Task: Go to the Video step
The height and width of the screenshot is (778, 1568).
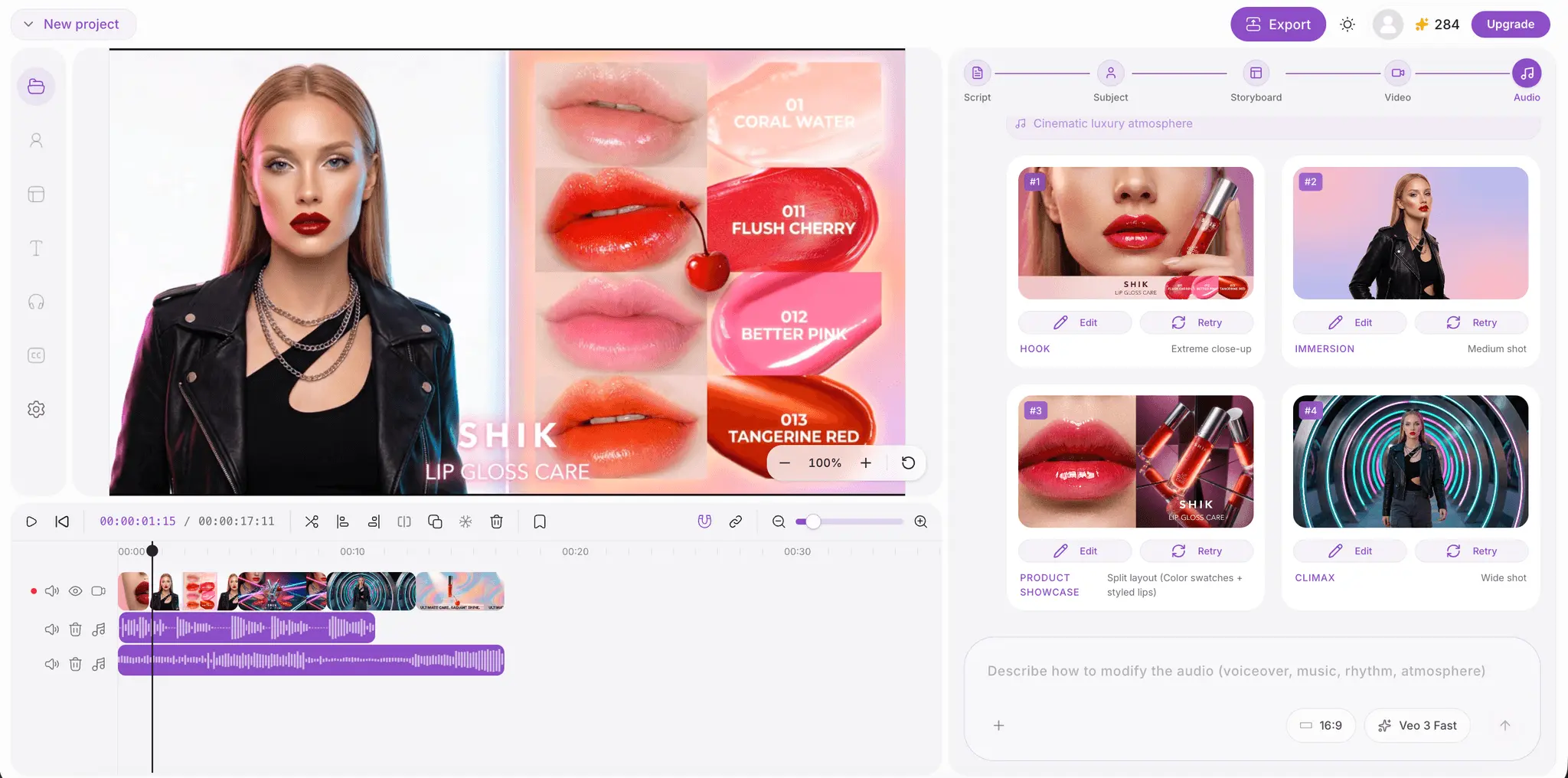Action: [1397, 80]
